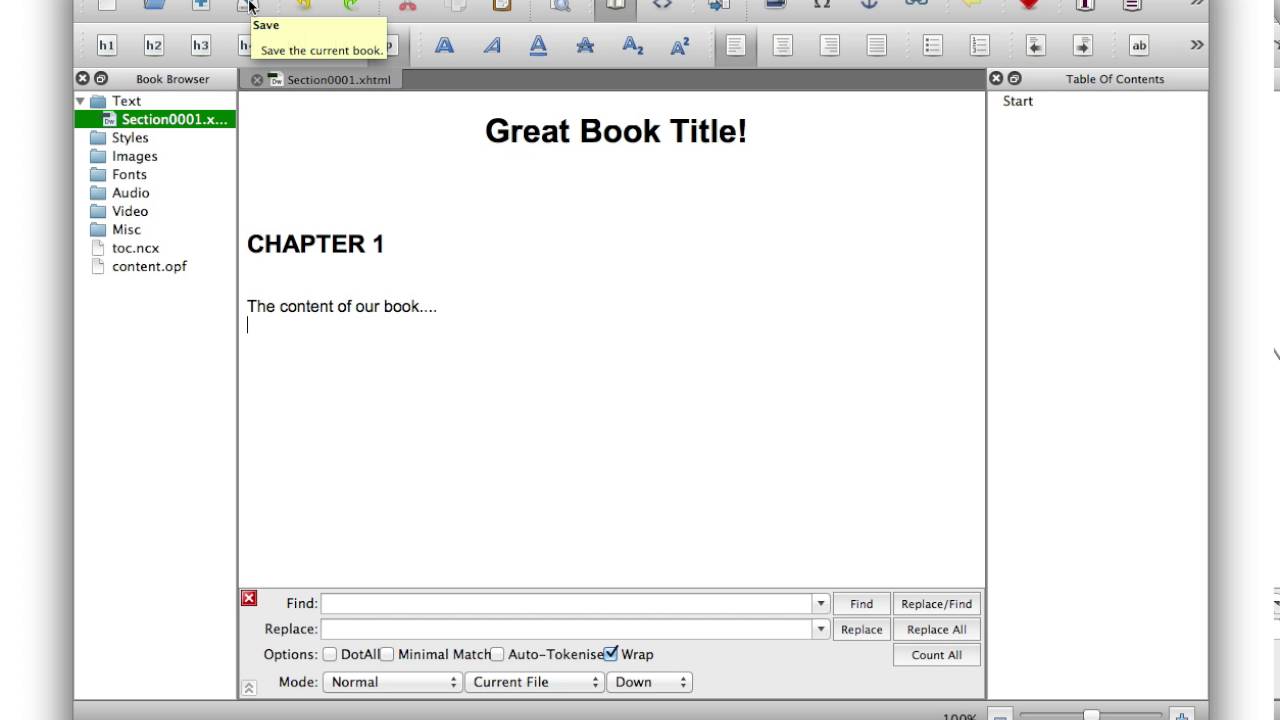Enable the DotAll checkbox
The width and height of the screenshot is (1280, 720).
(329, 654)
